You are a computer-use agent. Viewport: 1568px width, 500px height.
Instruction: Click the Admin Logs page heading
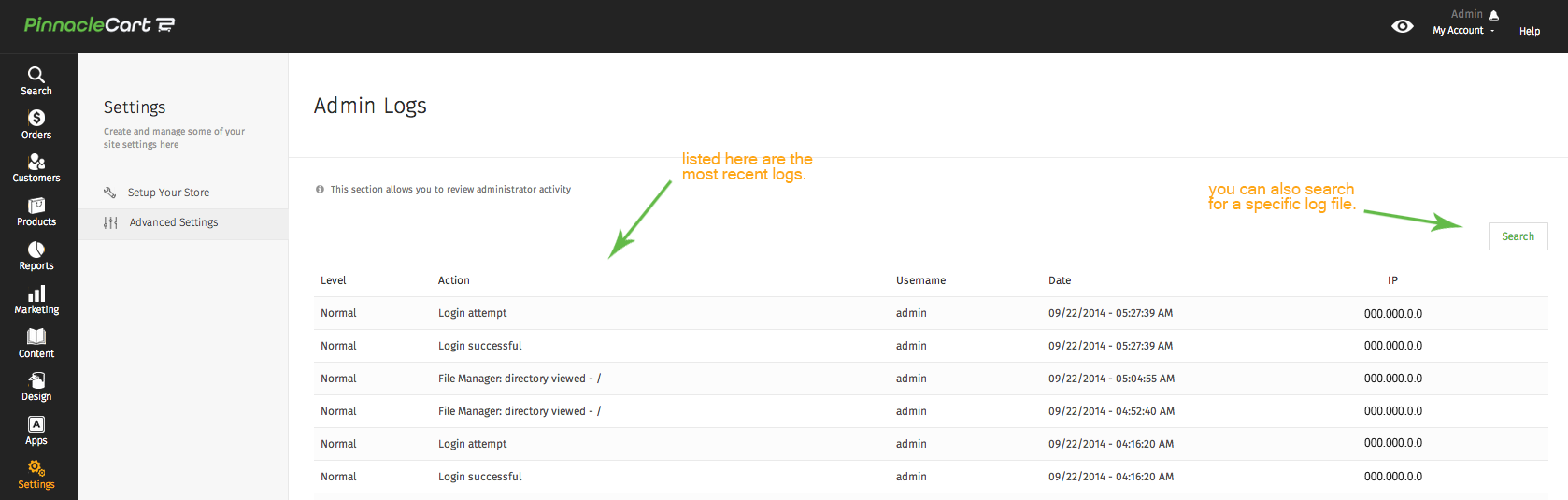click(370, 107)
